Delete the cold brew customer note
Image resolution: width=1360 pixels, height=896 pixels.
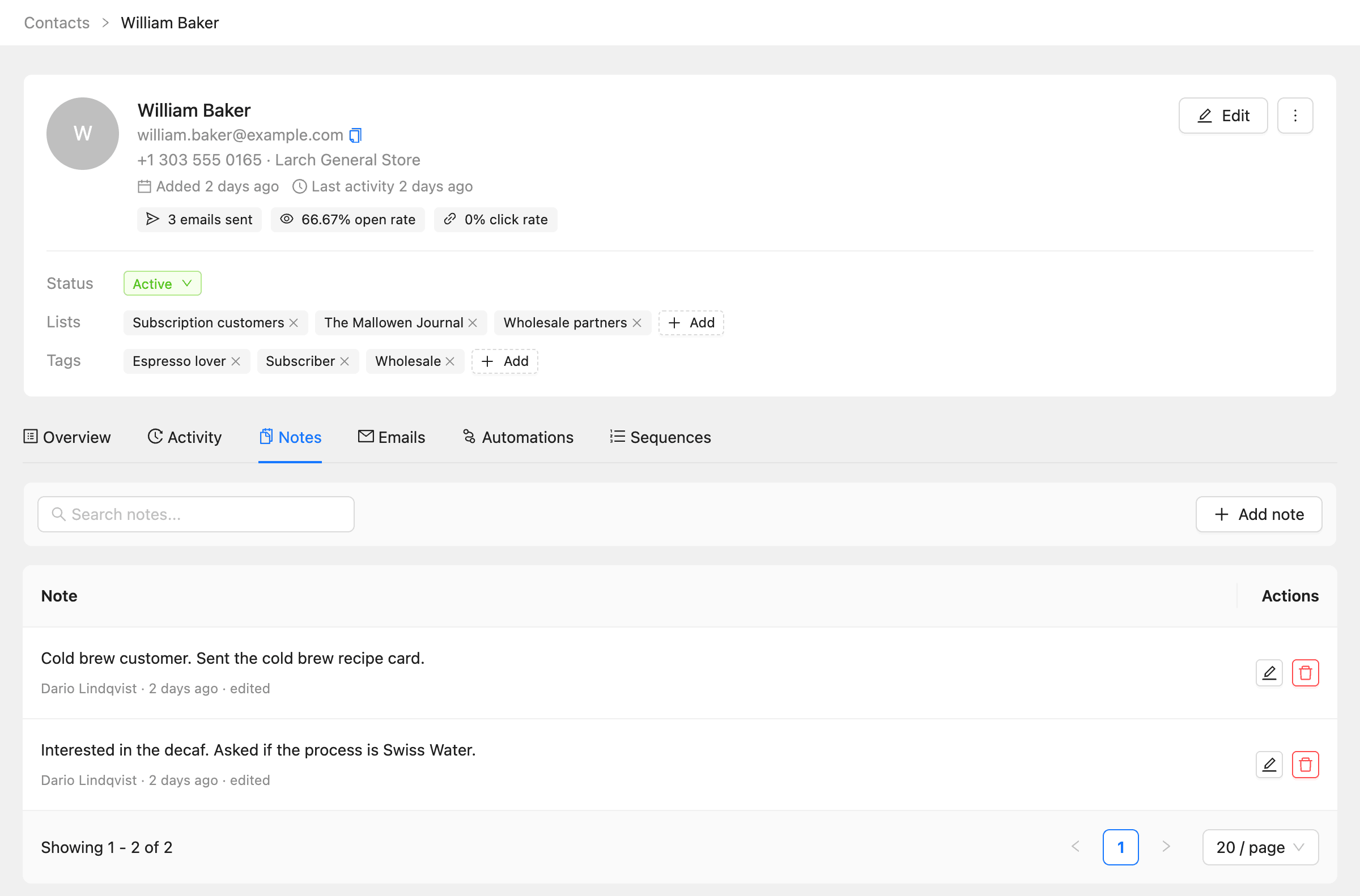pyautogui.click(x=1305, y=673)
